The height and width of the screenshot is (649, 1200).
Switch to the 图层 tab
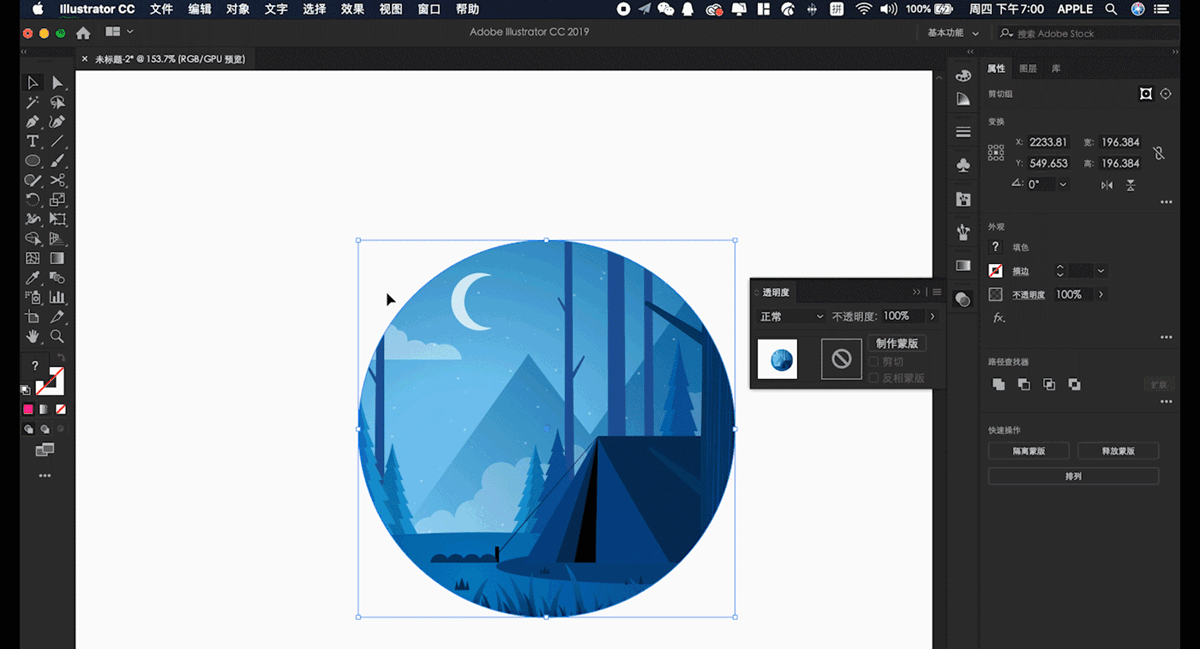coord(1028,69)
